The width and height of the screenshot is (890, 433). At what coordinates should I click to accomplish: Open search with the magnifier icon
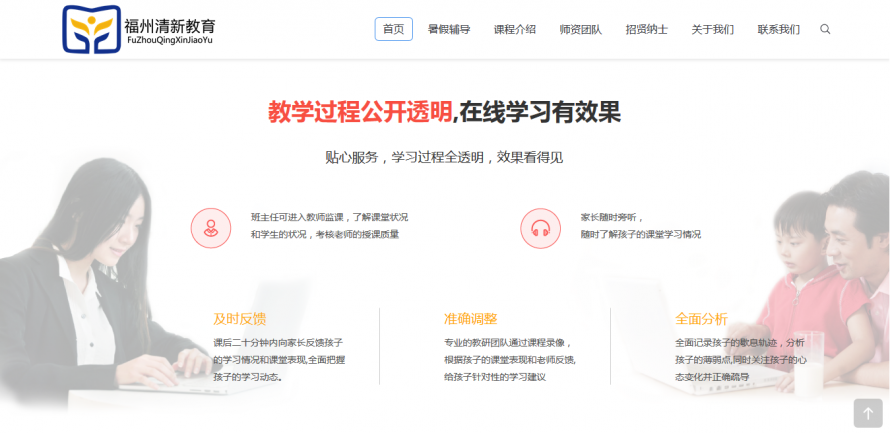[825, 29]
